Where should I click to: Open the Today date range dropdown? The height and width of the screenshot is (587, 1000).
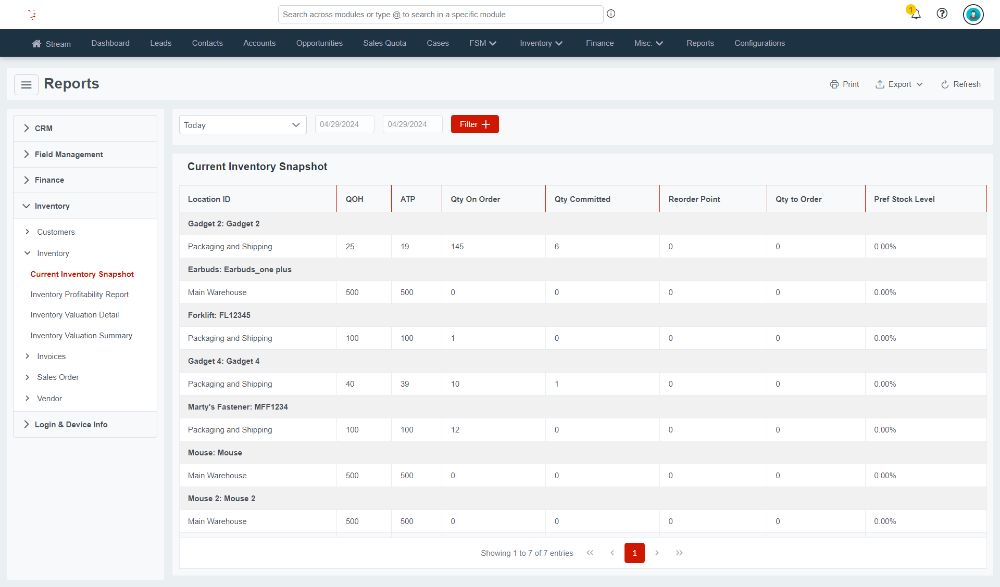(241, 124)
